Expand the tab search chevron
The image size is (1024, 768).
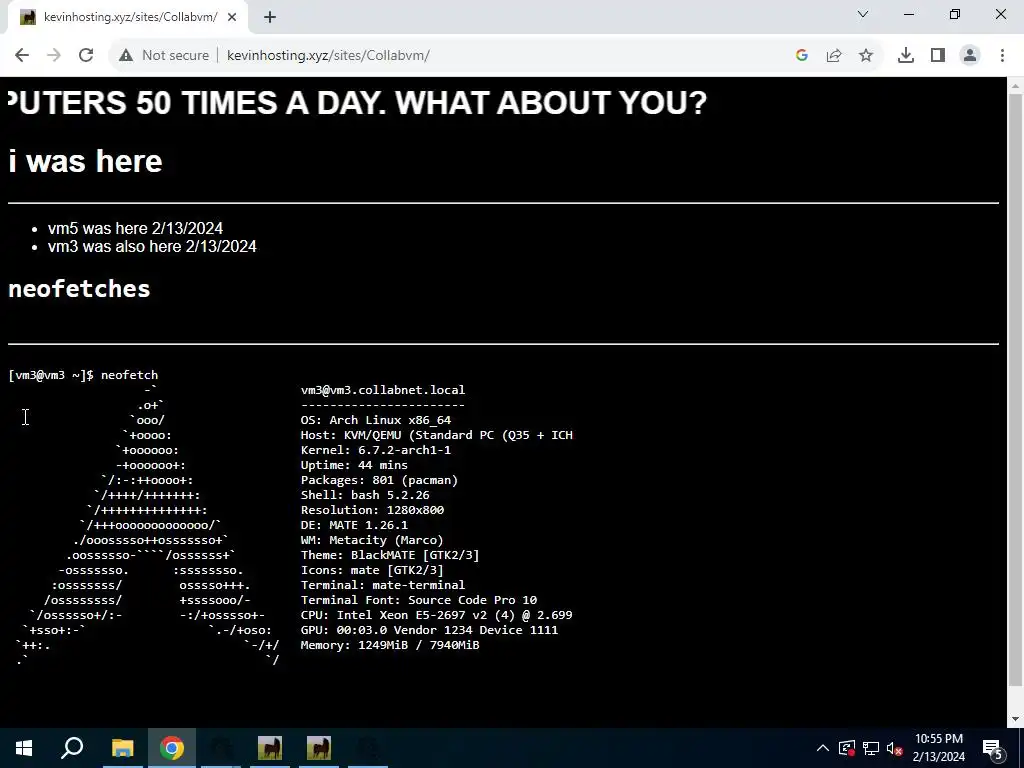click(x=863, y=14)
